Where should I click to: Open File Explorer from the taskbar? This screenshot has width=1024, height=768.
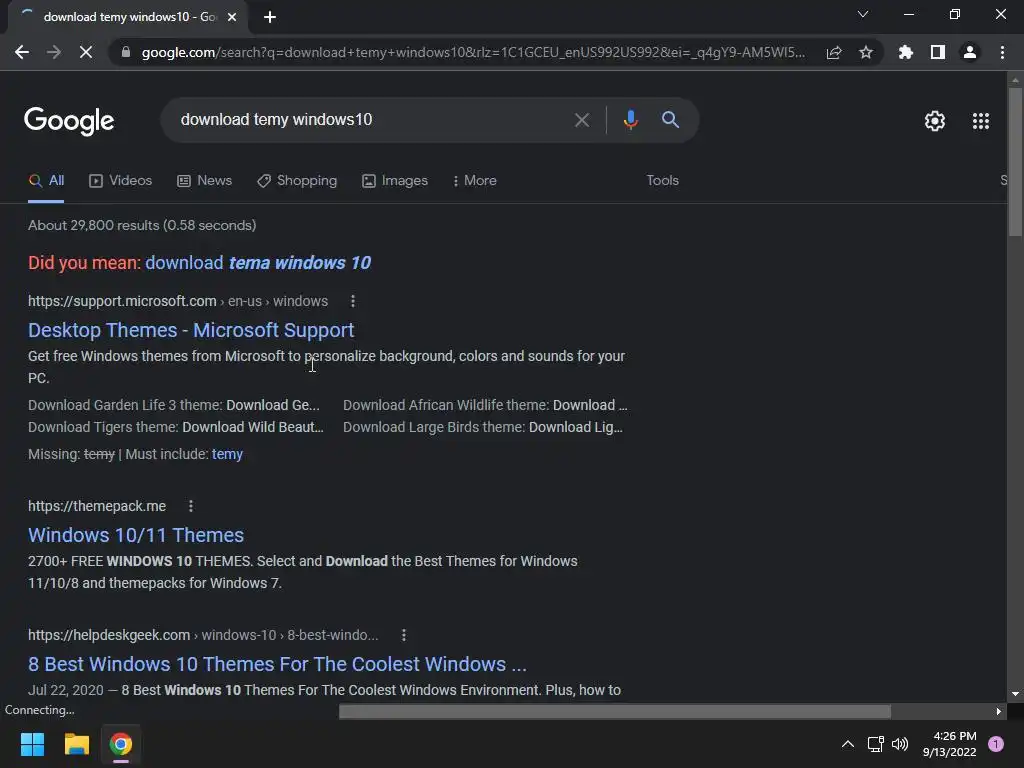click(x=76, y=744)
